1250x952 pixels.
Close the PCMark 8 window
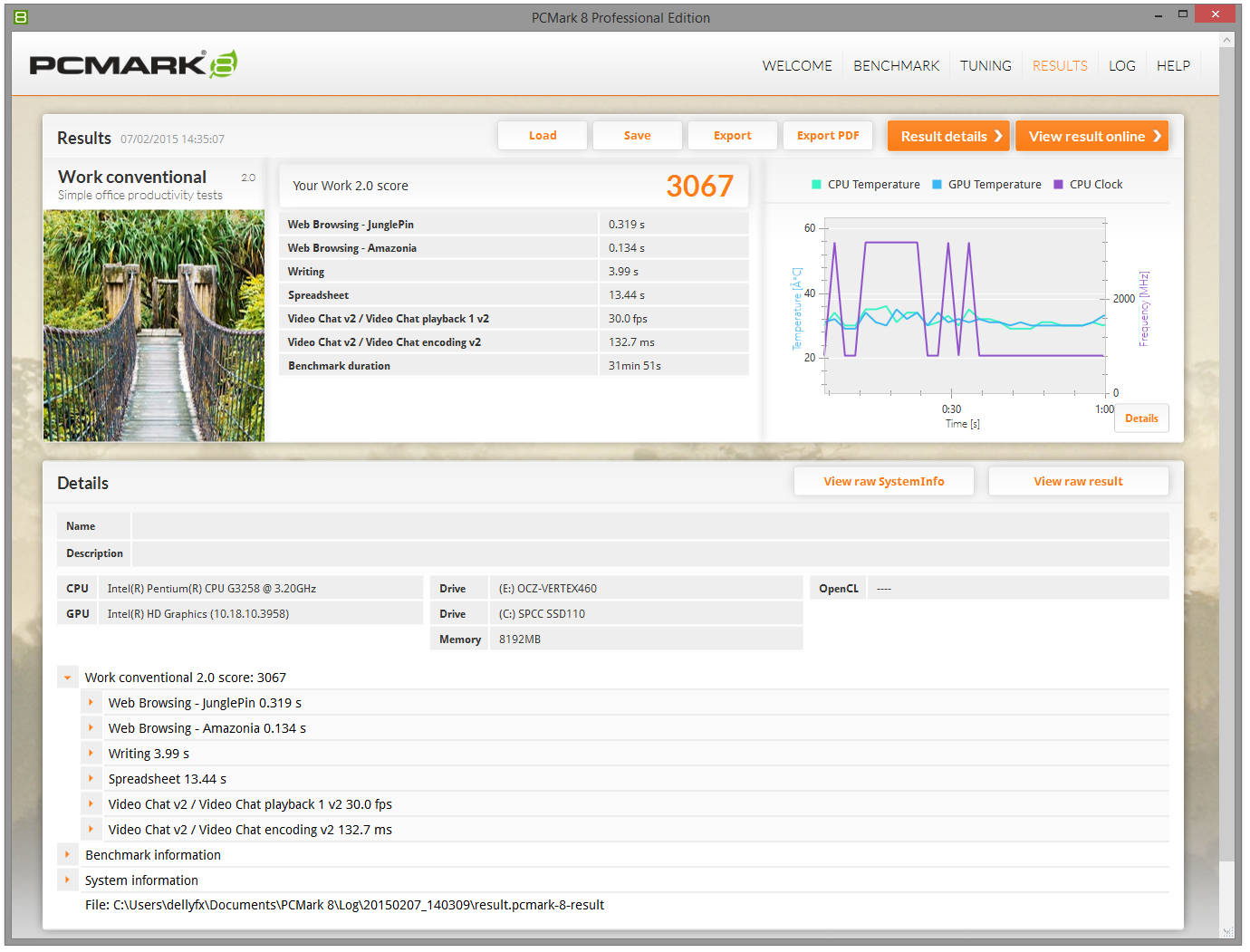coord(1216,14)
